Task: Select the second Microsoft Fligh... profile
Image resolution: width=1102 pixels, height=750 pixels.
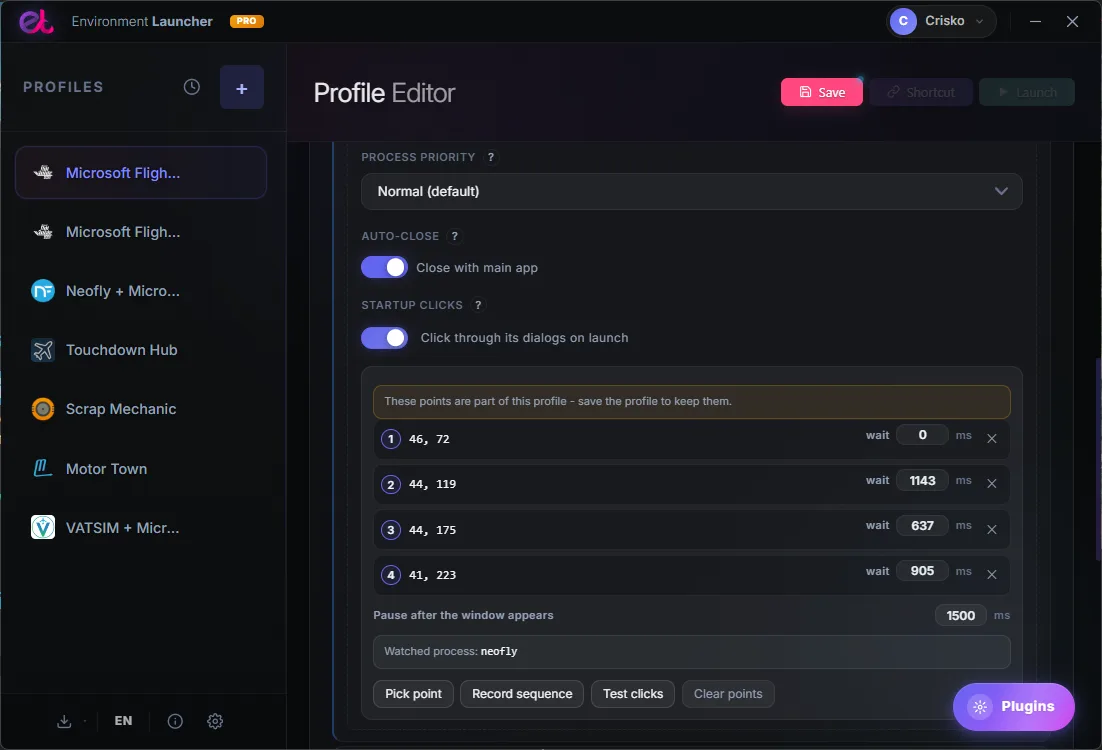Action: [141, 232]
